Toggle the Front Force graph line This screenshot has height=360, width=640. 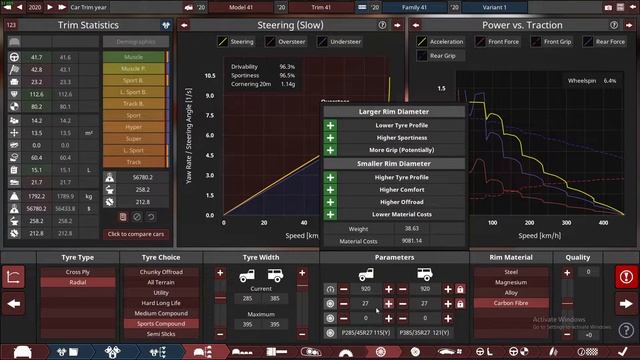(480, 42)
